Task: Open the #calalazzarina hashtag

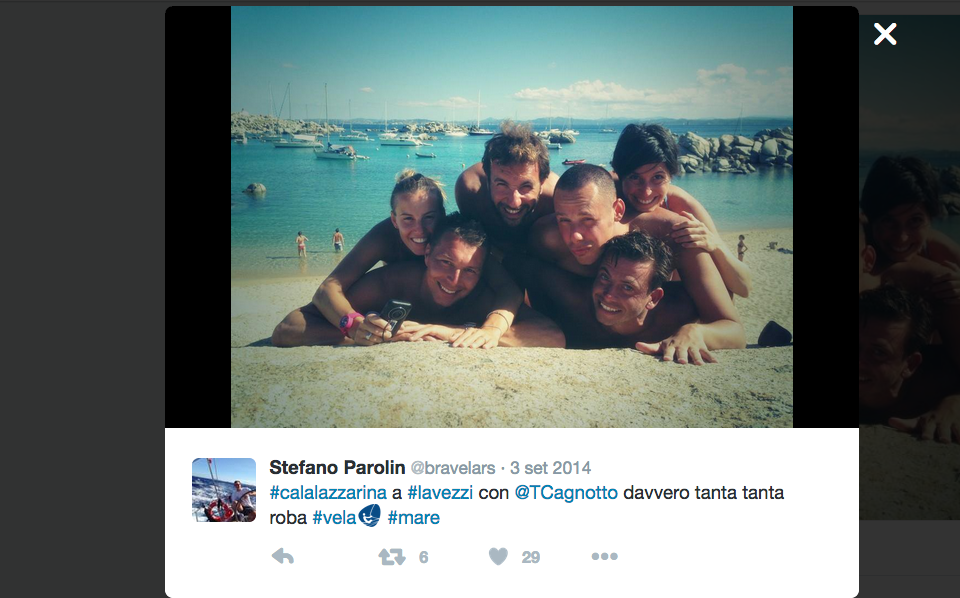Action: [x=328, y=493]
